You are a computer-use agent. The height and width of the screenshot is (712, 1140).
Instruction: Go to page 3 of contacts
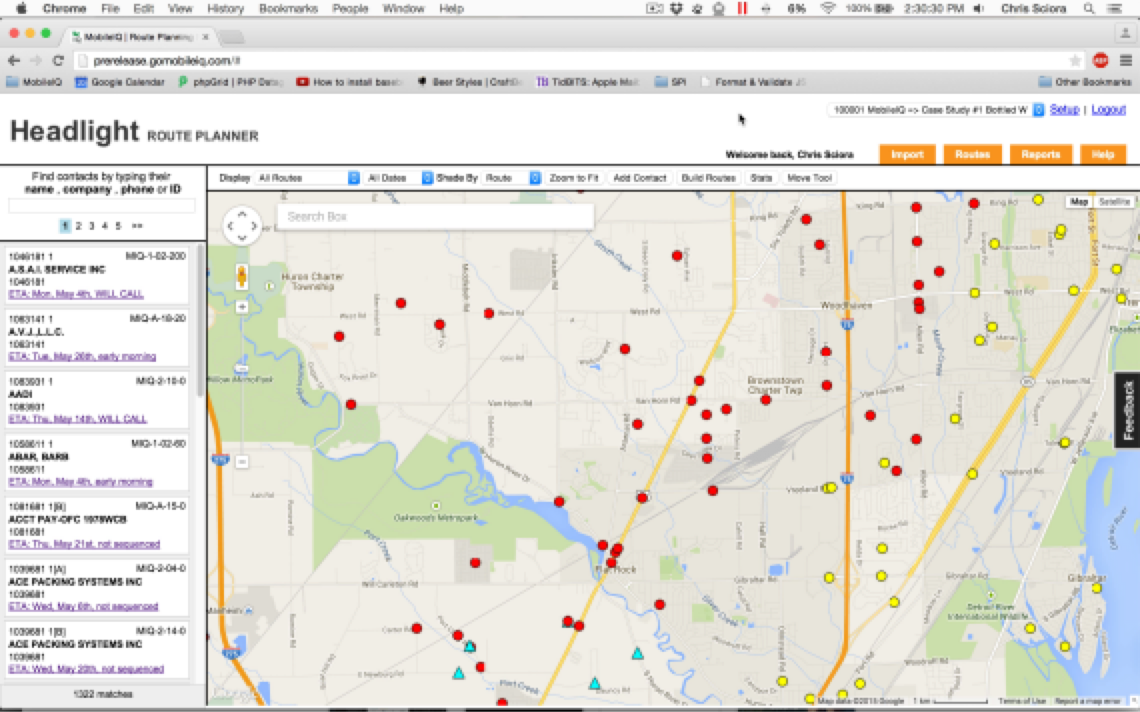91,226
